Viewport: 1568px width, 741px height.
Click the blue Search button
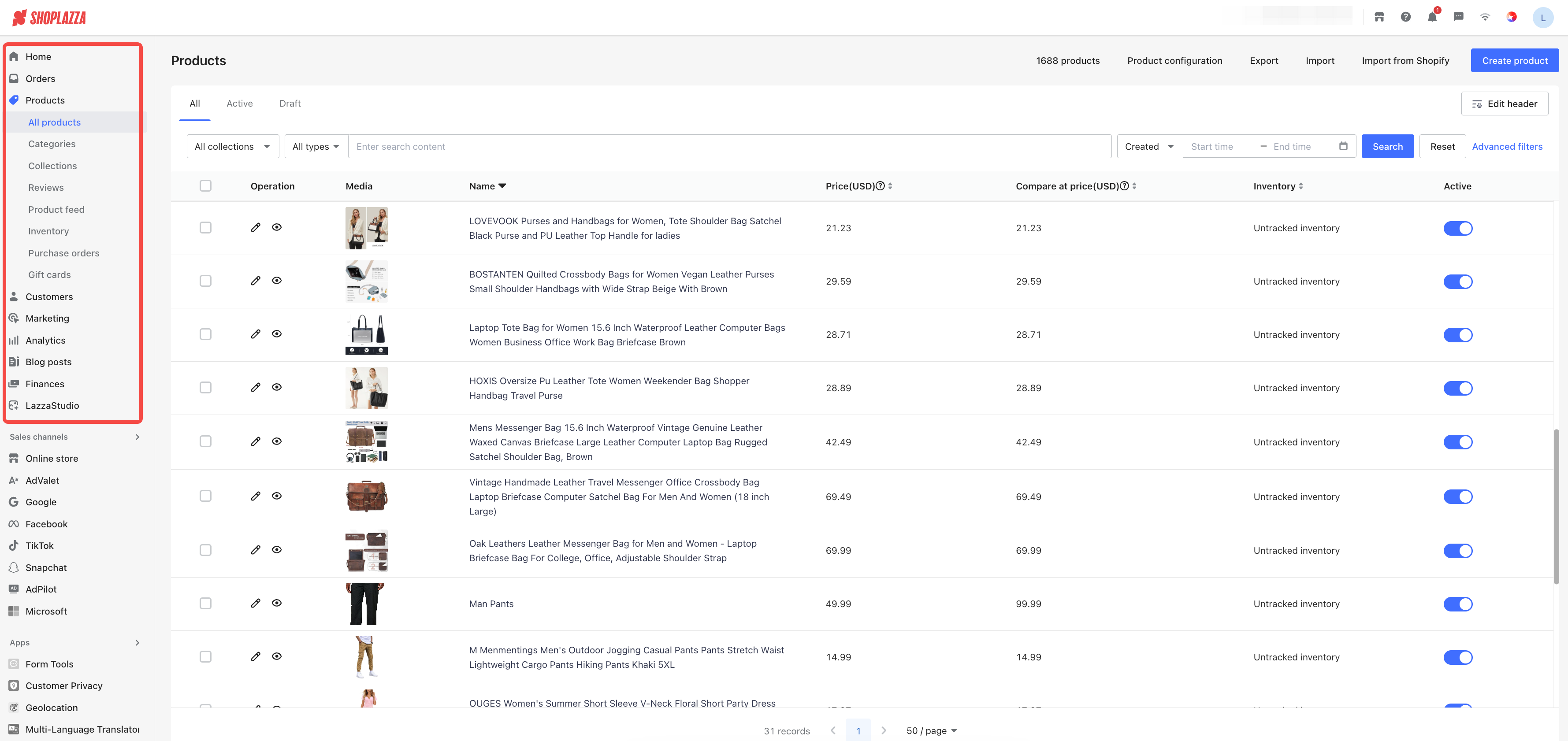[x=1387, y=146]
